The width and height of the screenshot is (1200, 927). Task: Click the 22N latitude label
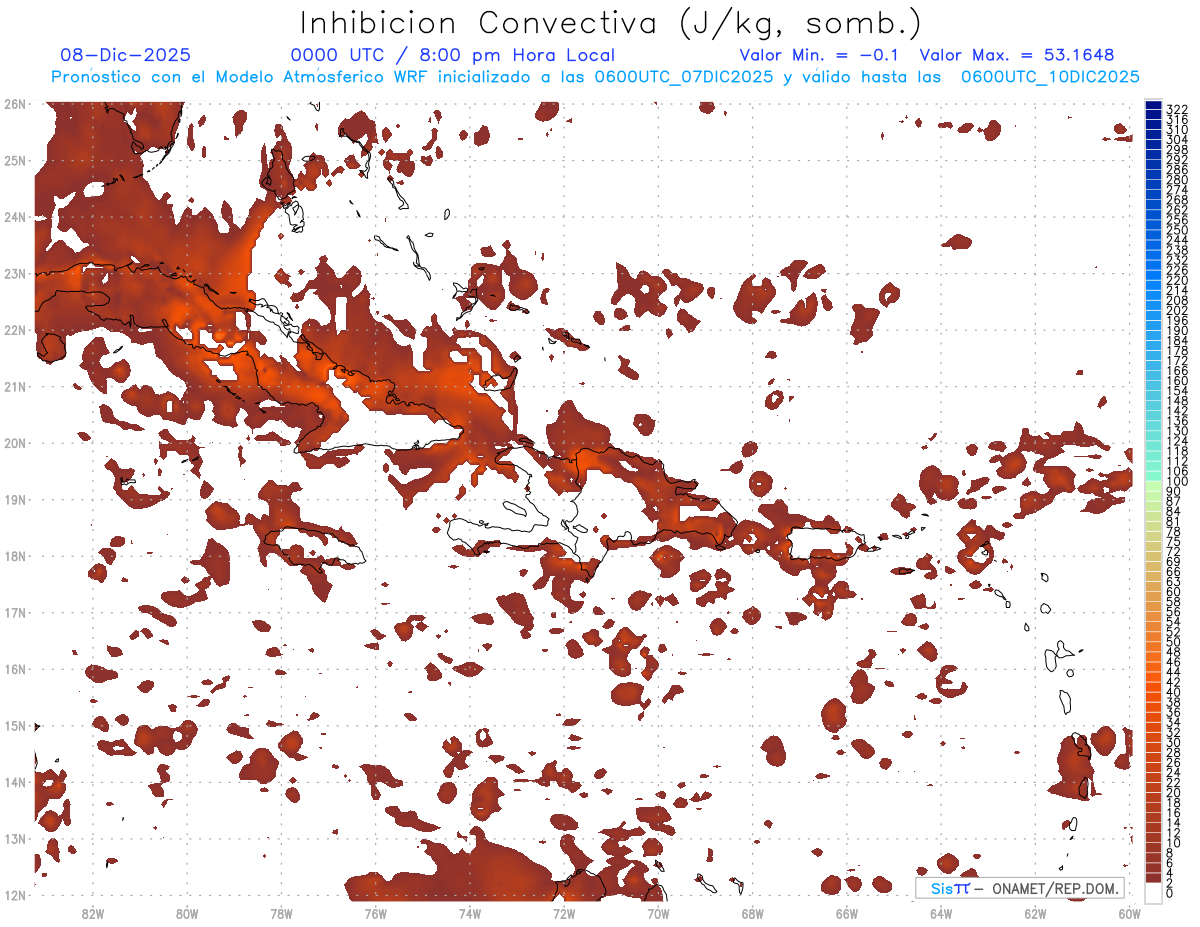(14, 330)
